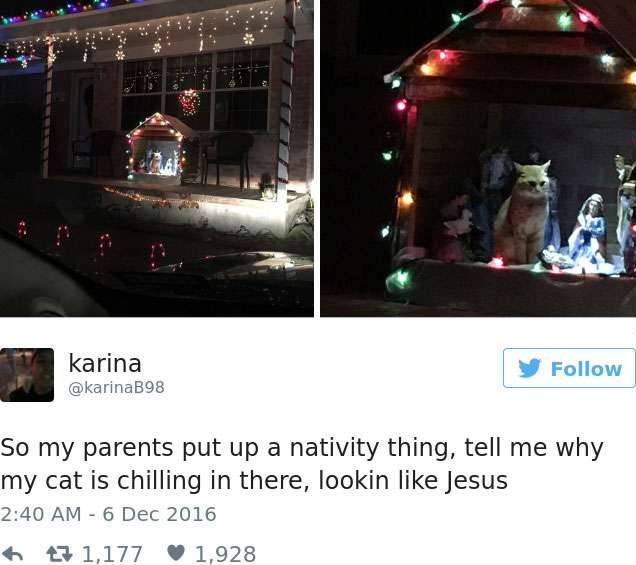The width and height of the screenshot is (636, 565).
Task: Open the right close-up nativity photo
Action: point(478,158)
